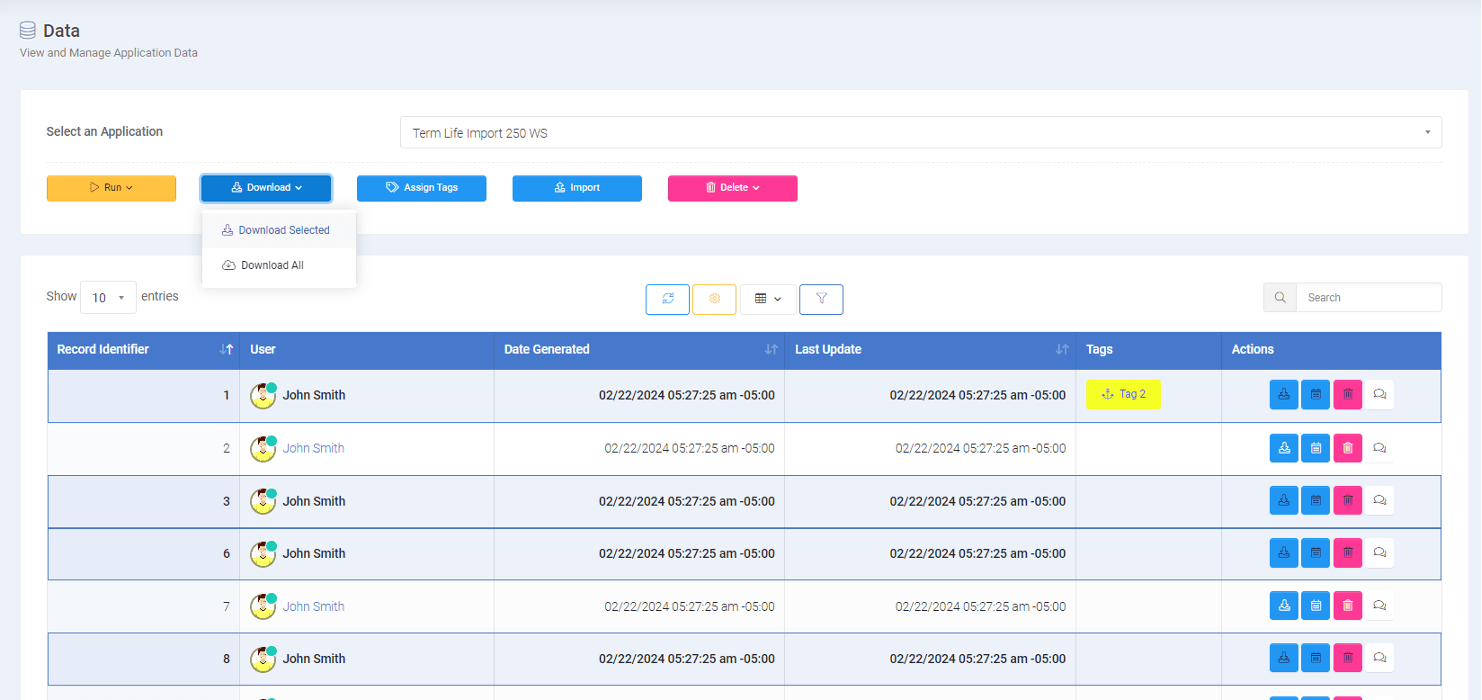Click John Smith's avatar in record 1
Screen dimensions: 1482x700
(x=263, y=395)
